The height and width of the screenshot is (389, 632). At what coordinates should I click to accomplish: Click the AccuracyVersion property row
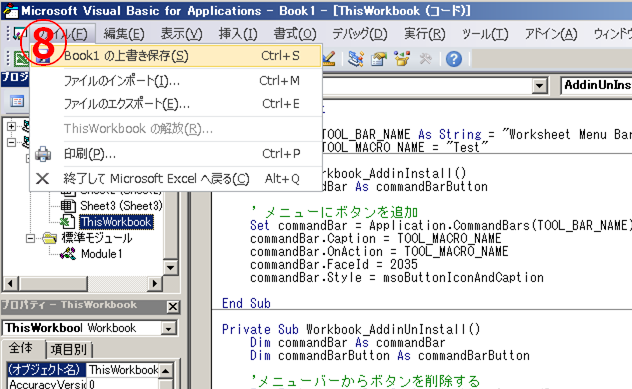pos(83,384)
